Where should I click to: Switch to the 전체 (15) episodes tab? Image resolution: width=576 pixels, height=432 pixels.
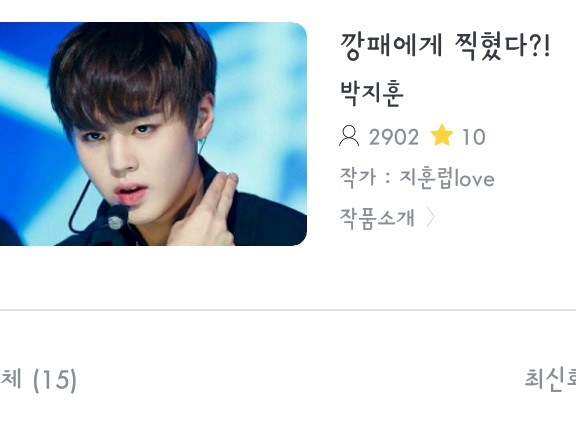click(x=38, y=379)
